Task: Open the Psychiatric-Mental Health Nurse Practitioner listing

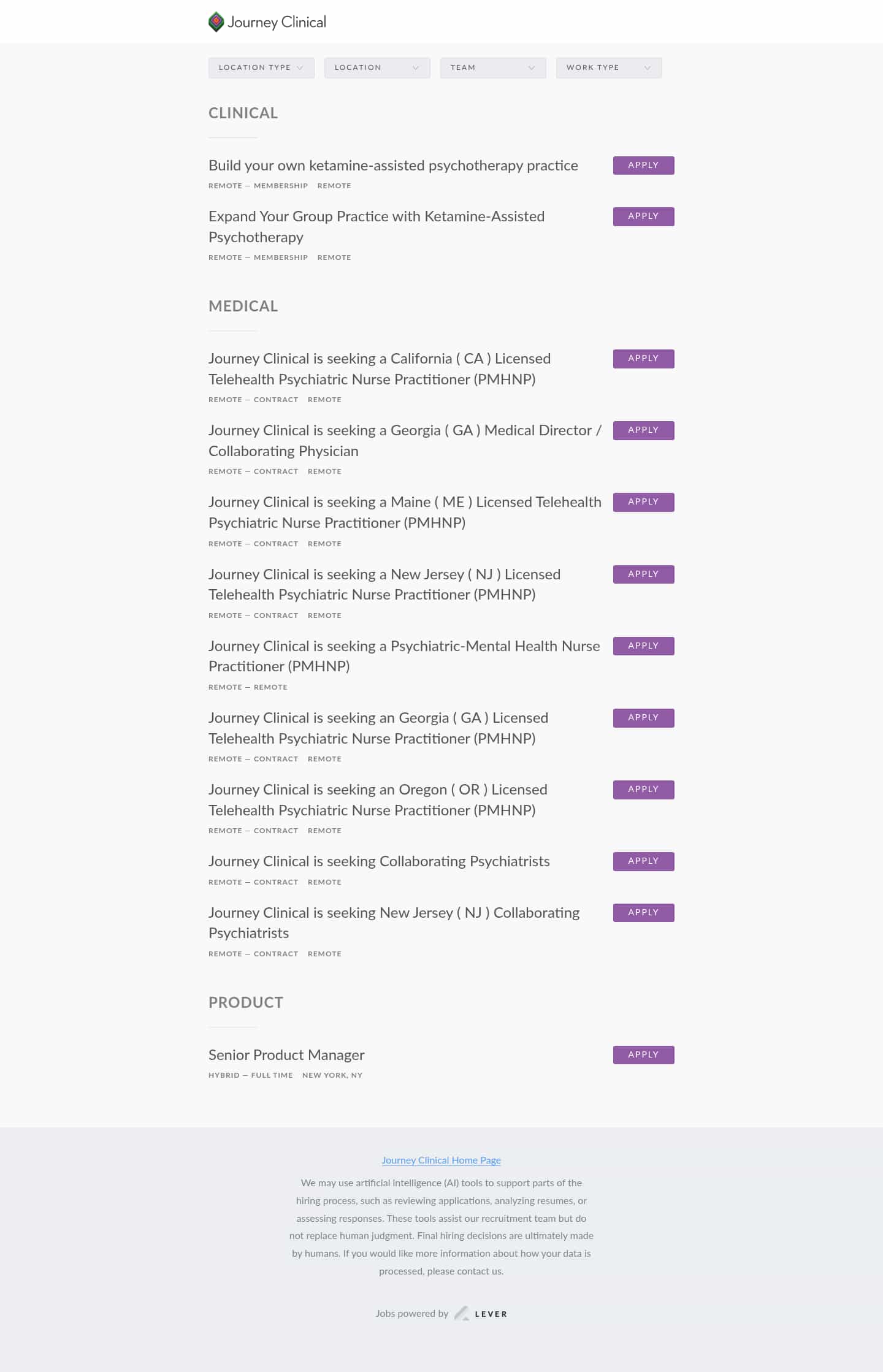Action: pyautogui.click(x=404, y=656)
